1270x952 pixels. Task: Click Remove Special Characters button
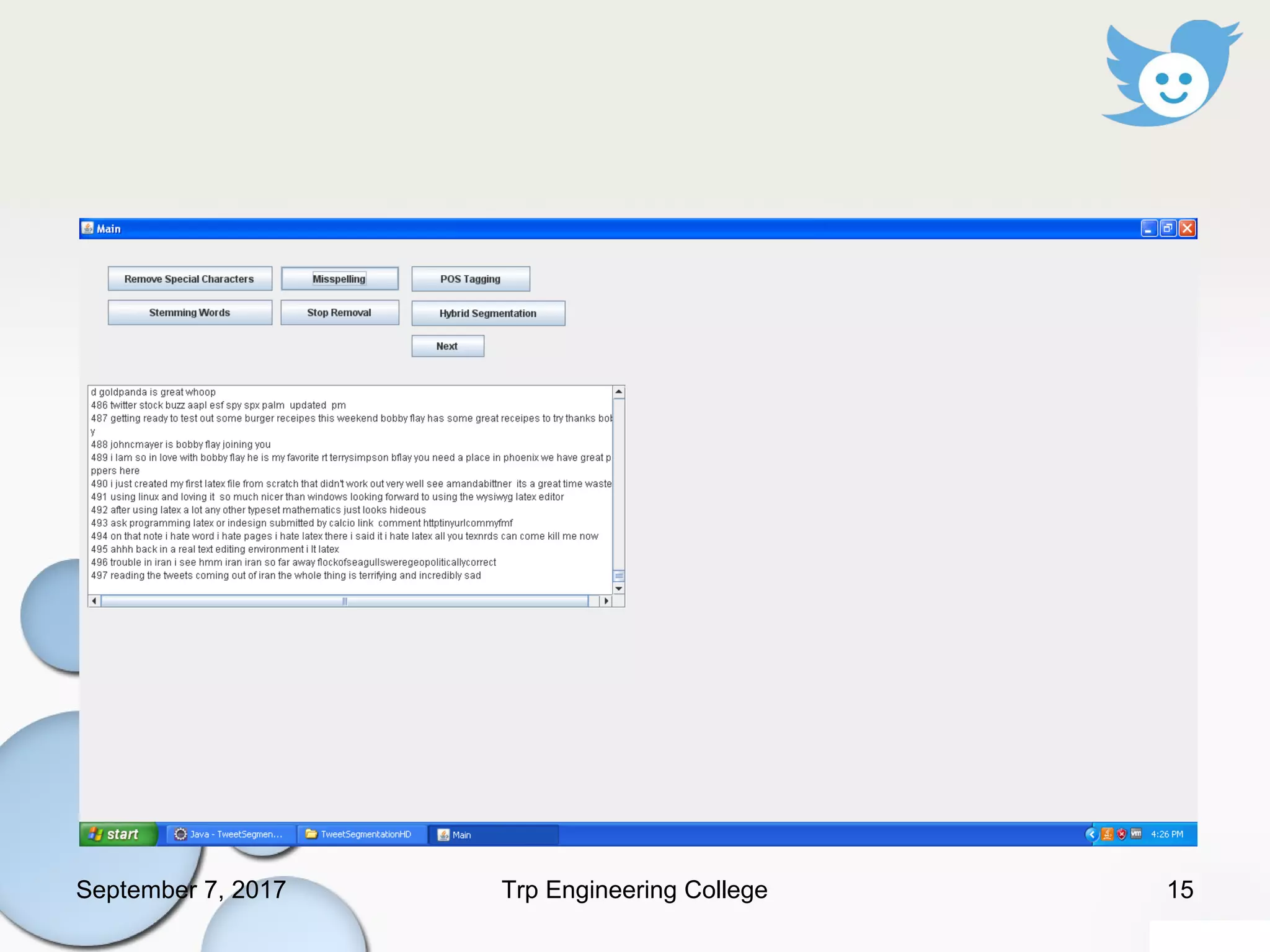coord(189,279)
